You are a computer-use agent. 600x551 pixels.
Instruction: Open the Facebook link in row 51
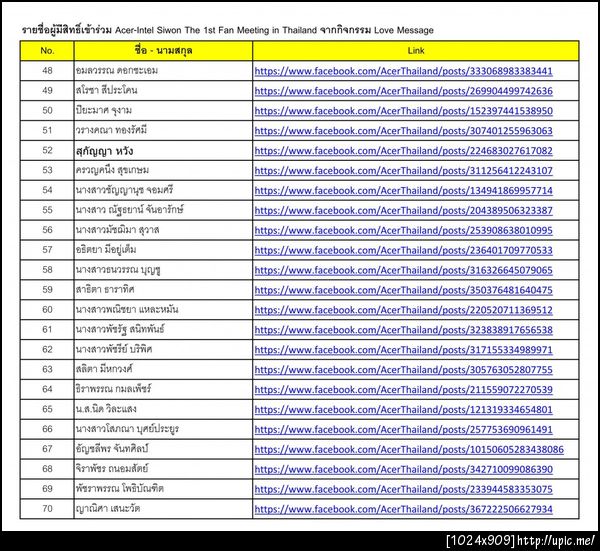tap(403, 131)
